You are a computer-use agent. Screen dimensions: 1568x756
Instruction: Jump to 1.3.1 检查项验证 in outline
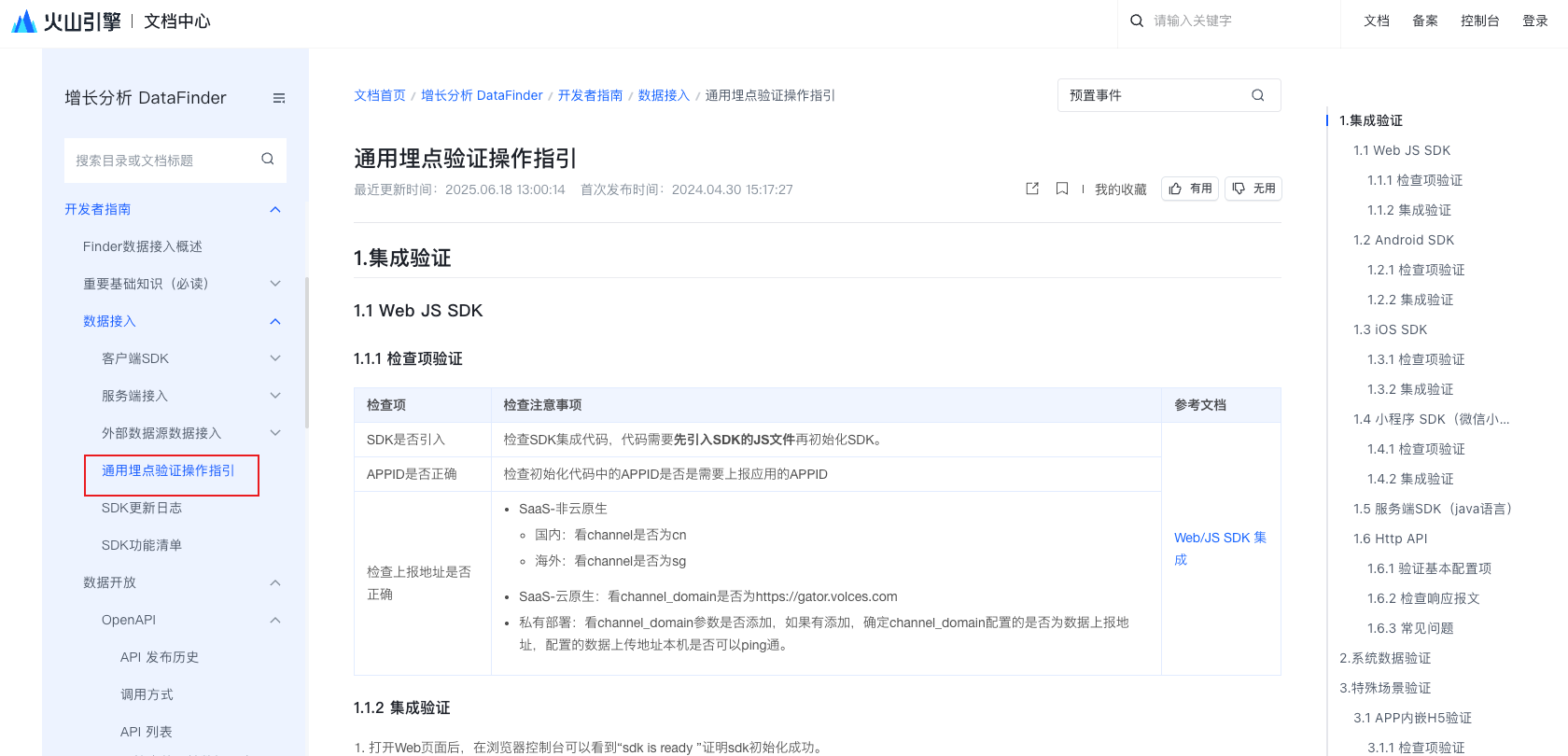point(1416,359)
